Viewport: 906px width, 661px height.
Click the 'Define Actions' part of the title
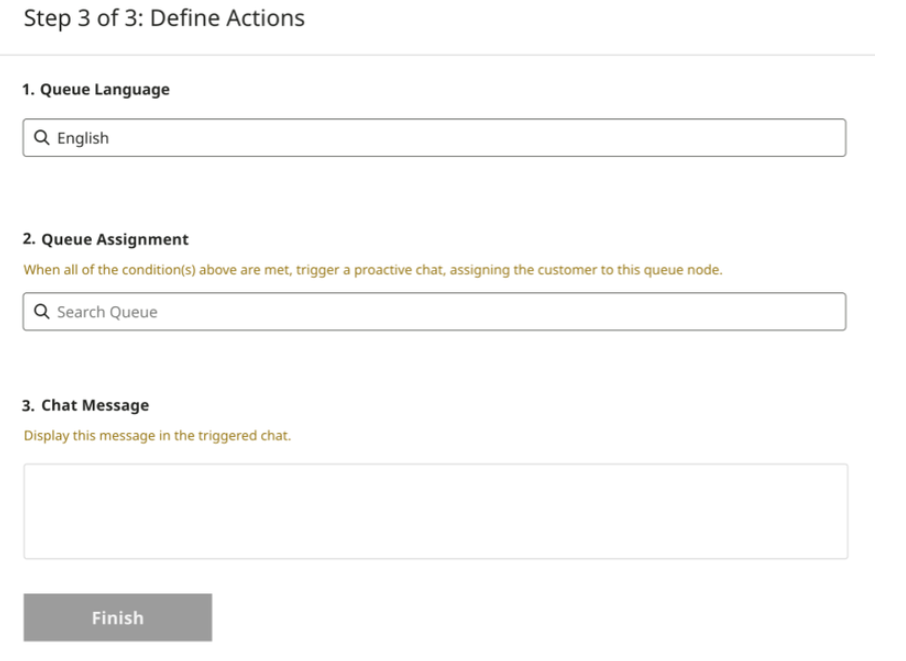tap(240, 18)
